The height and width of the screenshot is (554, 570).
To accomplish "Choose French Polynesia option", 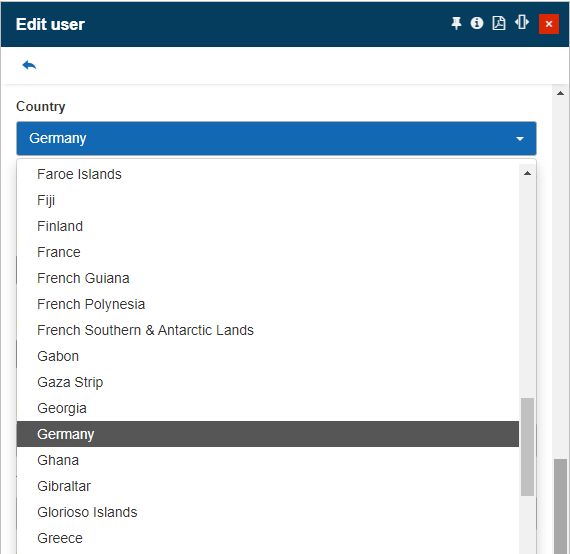I will click(268, 304).
